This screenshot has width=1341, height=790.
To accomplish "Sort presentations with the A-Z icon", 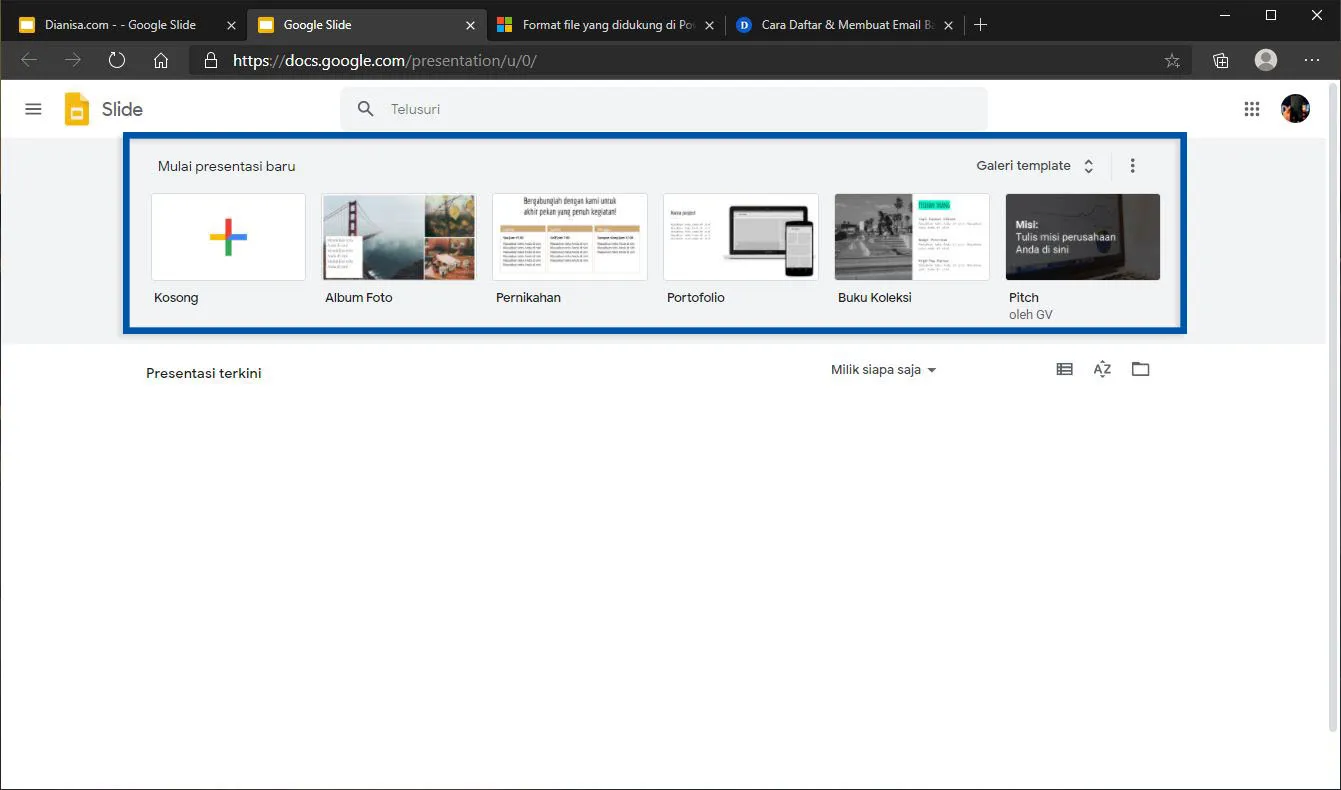I will coord(1102,369).
